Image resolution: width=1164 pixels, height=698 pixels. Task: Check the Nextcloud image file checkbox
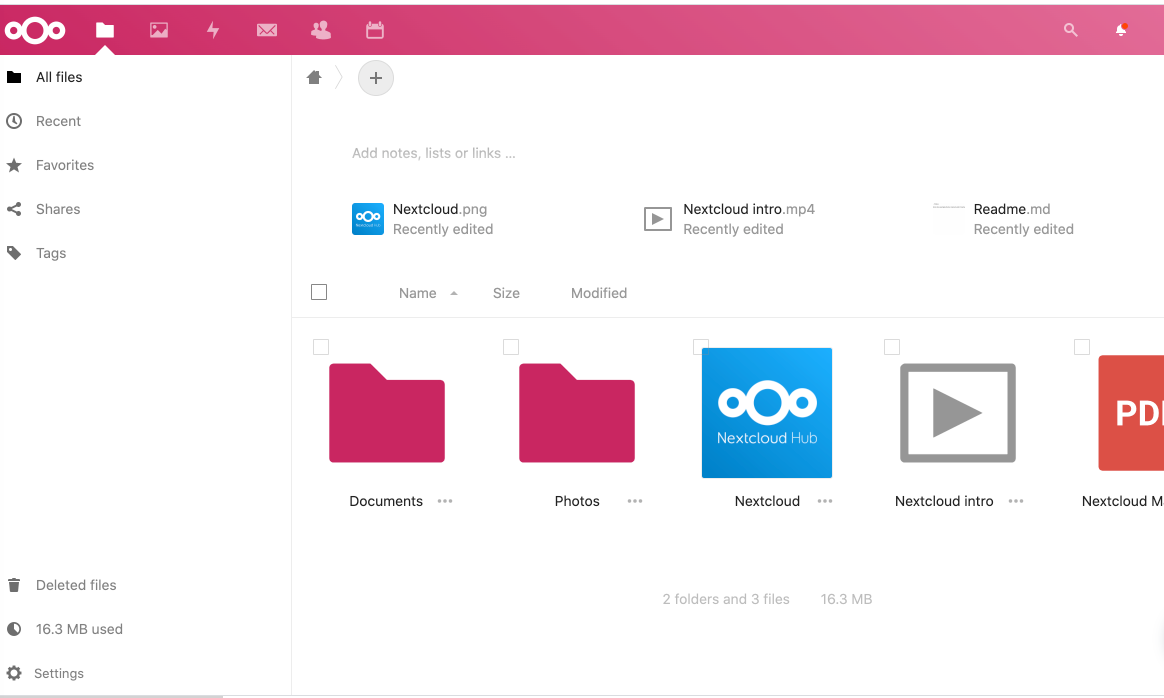tap(701, 347)
